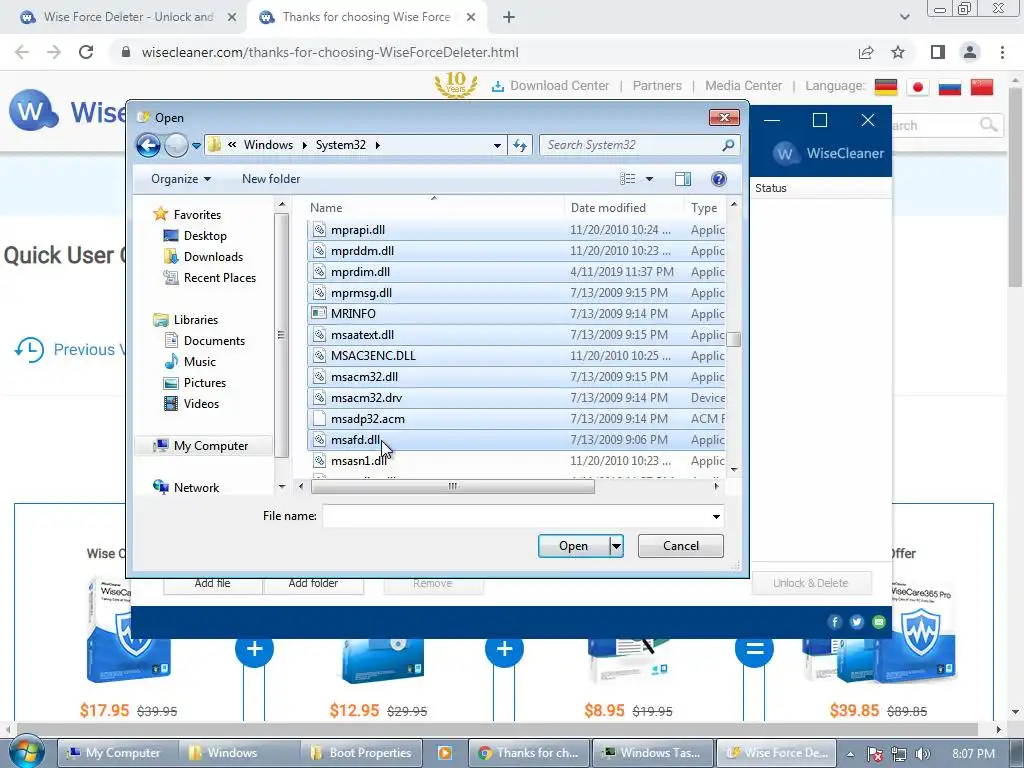Click the volume icon in system tray
The image size is (1024, 768).
click(923, 754)
